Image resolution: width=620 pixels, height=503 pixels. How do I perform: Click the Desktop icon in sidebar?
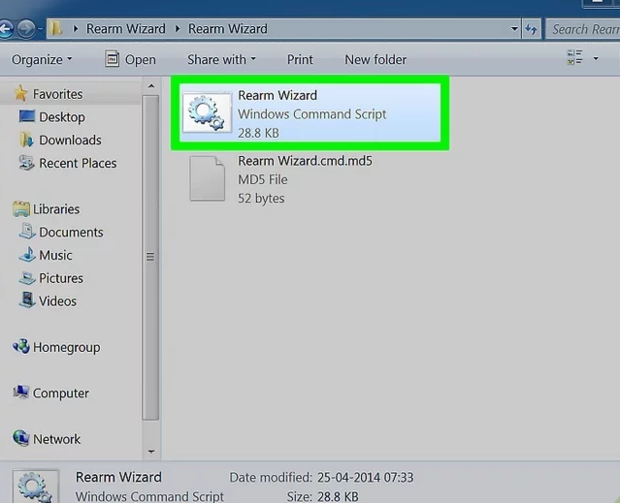pos(27,116)
